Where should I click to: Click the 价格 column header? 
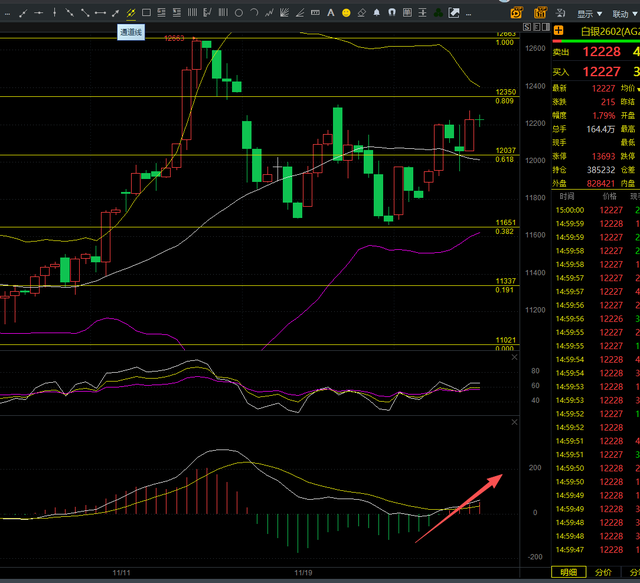coord(610,197)
